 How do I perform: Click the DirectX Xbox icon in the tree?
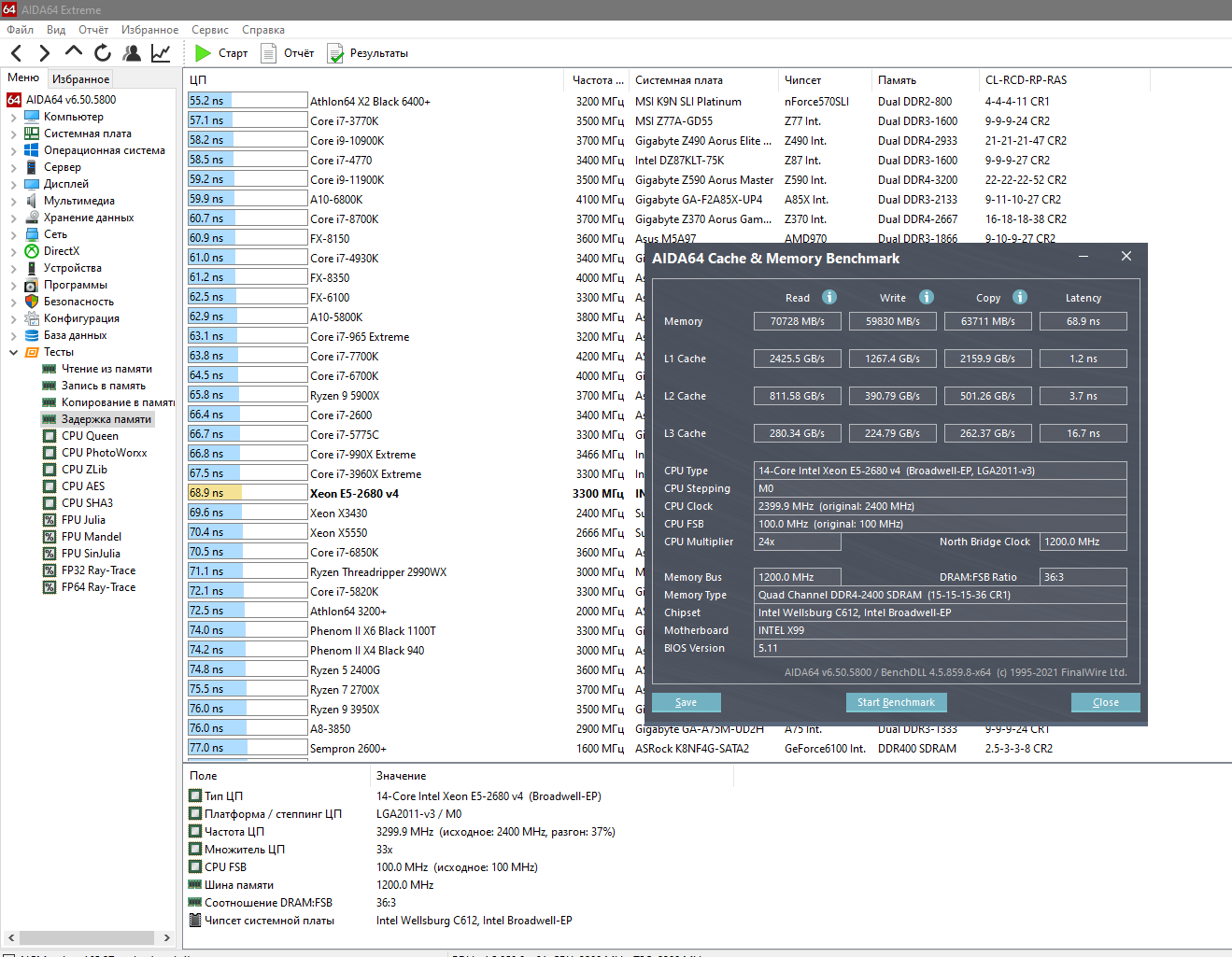[x=32, y=251]
